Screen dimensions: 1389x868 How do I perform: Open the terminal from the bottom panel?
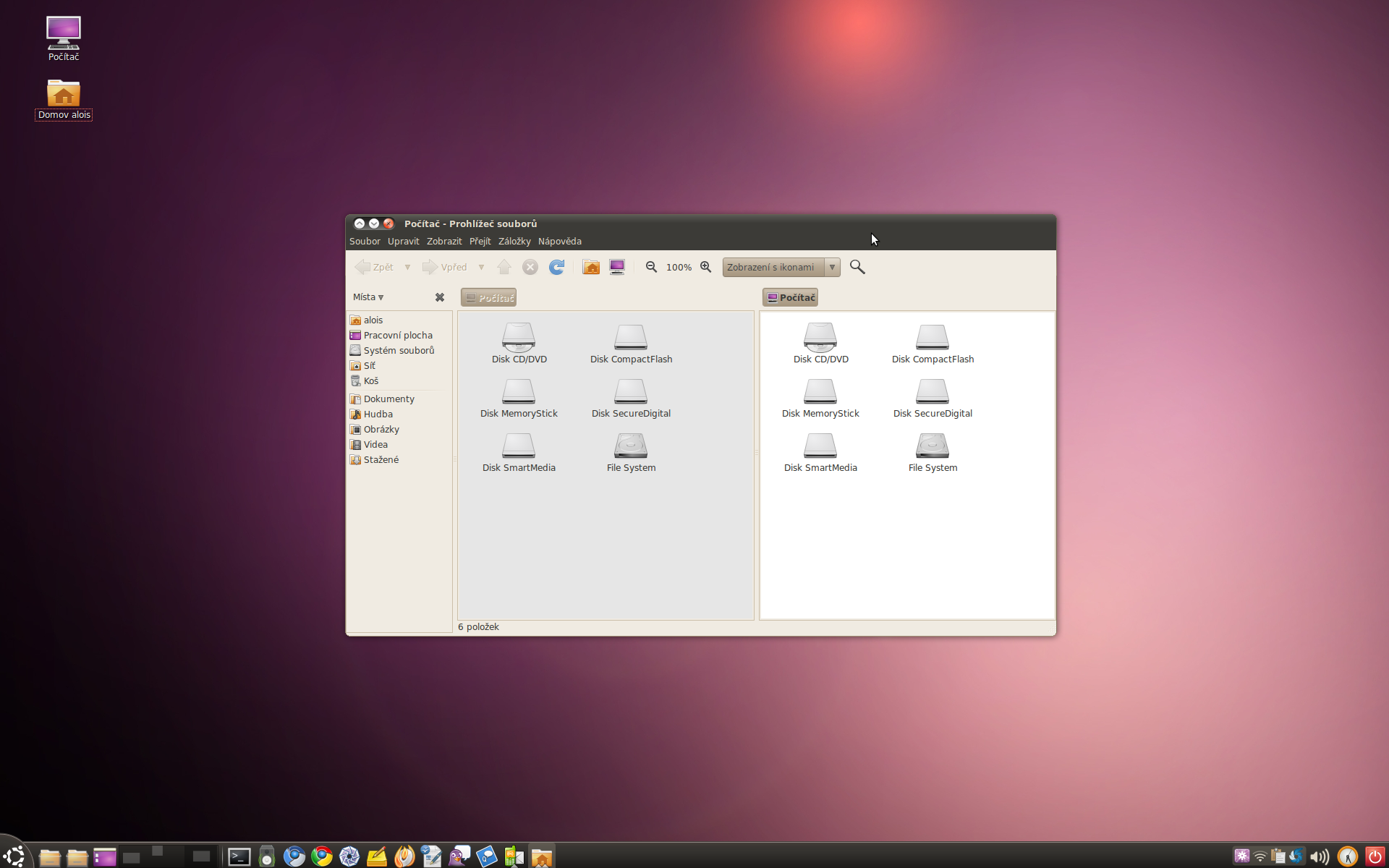(239, 857)
